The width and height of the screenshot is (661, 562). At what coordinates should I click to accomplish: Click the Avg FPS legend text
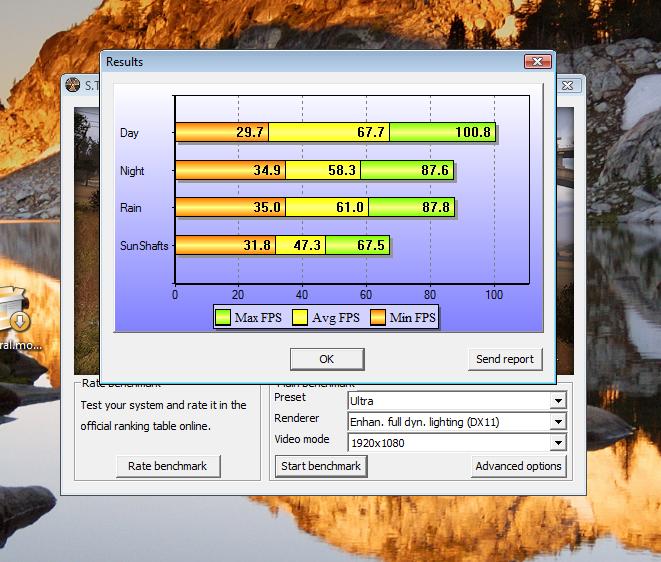(336, 317)
